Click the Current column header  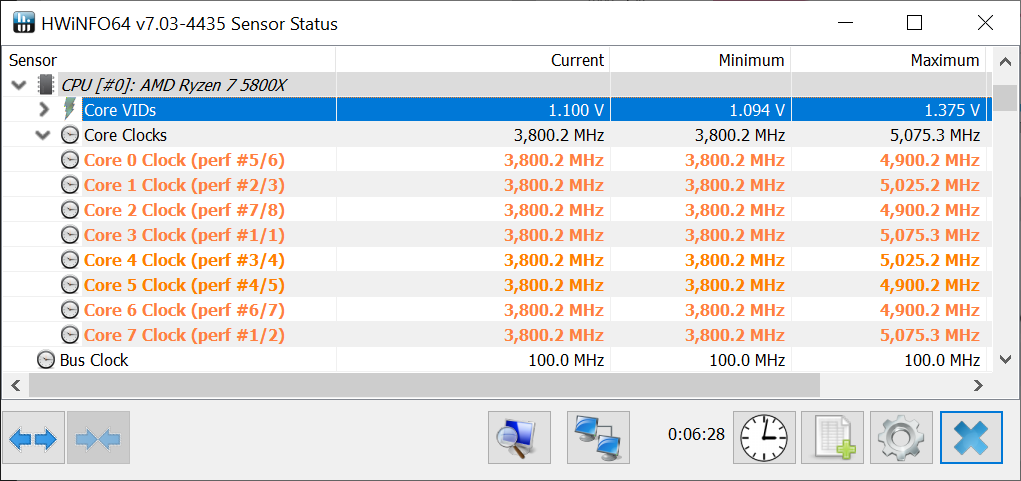click(473, 61)
